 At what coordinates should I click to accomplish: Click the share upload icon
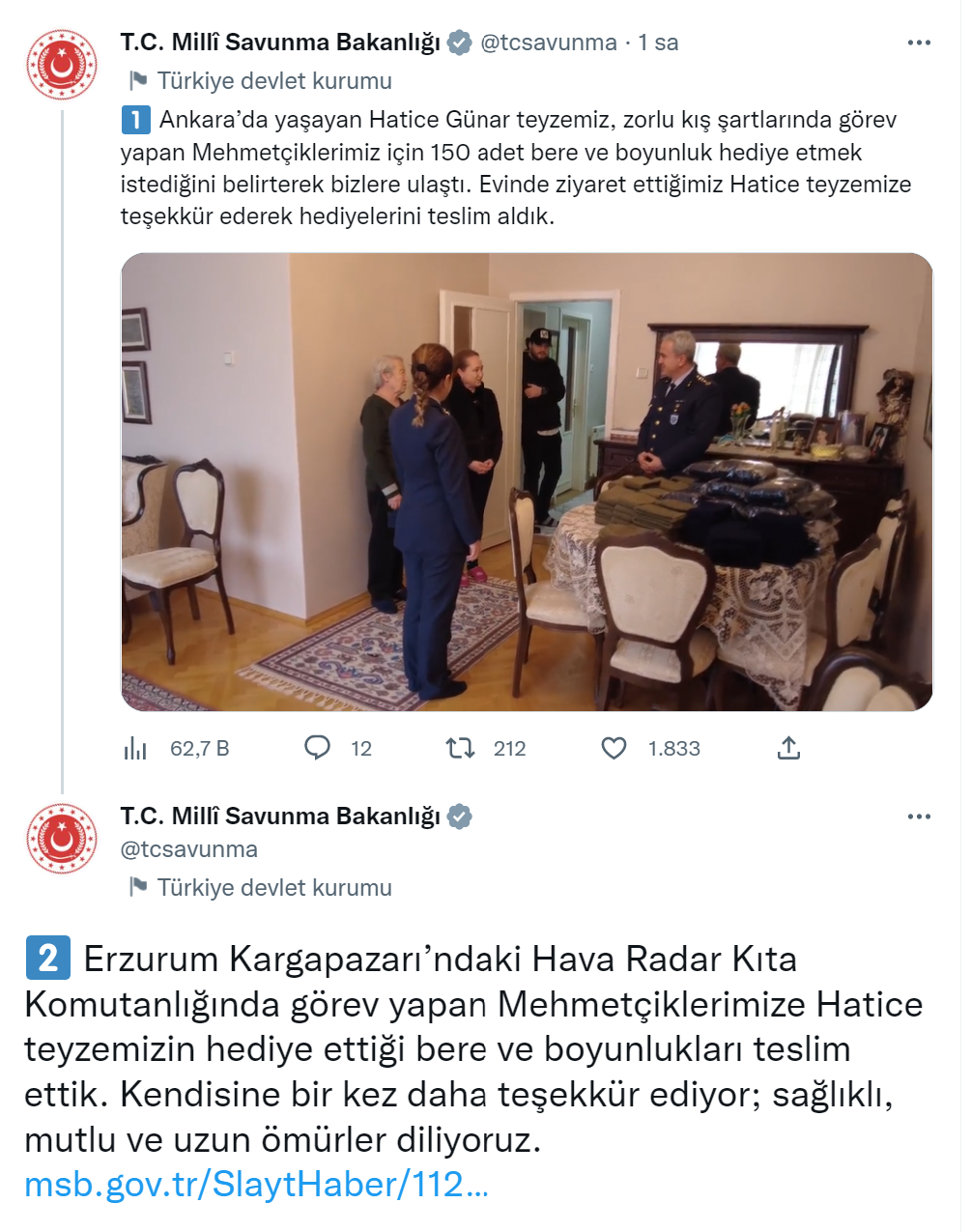click(x=788, y=748)
